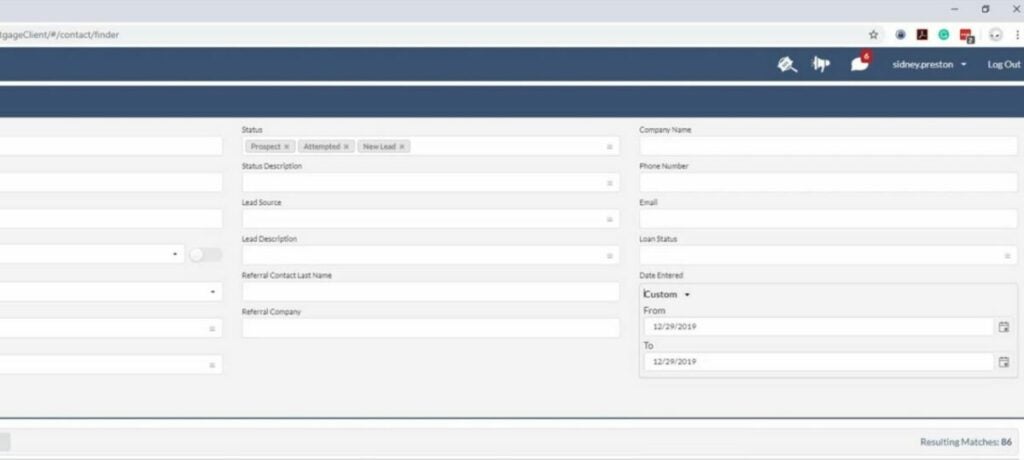The width and height of the screenshot is (1024, 460).
Task: Click Log Out link
Action: coord(1004,64)
